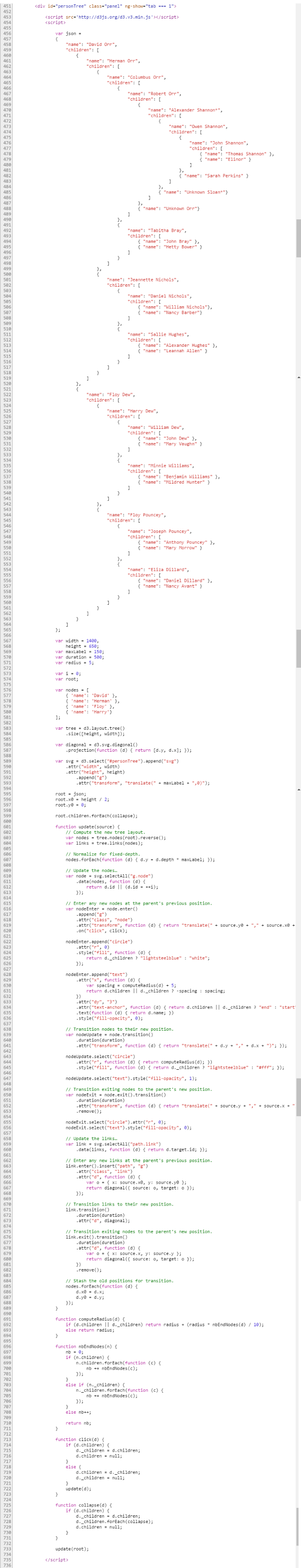Click the div id="personTree" opening tag

[x=106, y=6]
